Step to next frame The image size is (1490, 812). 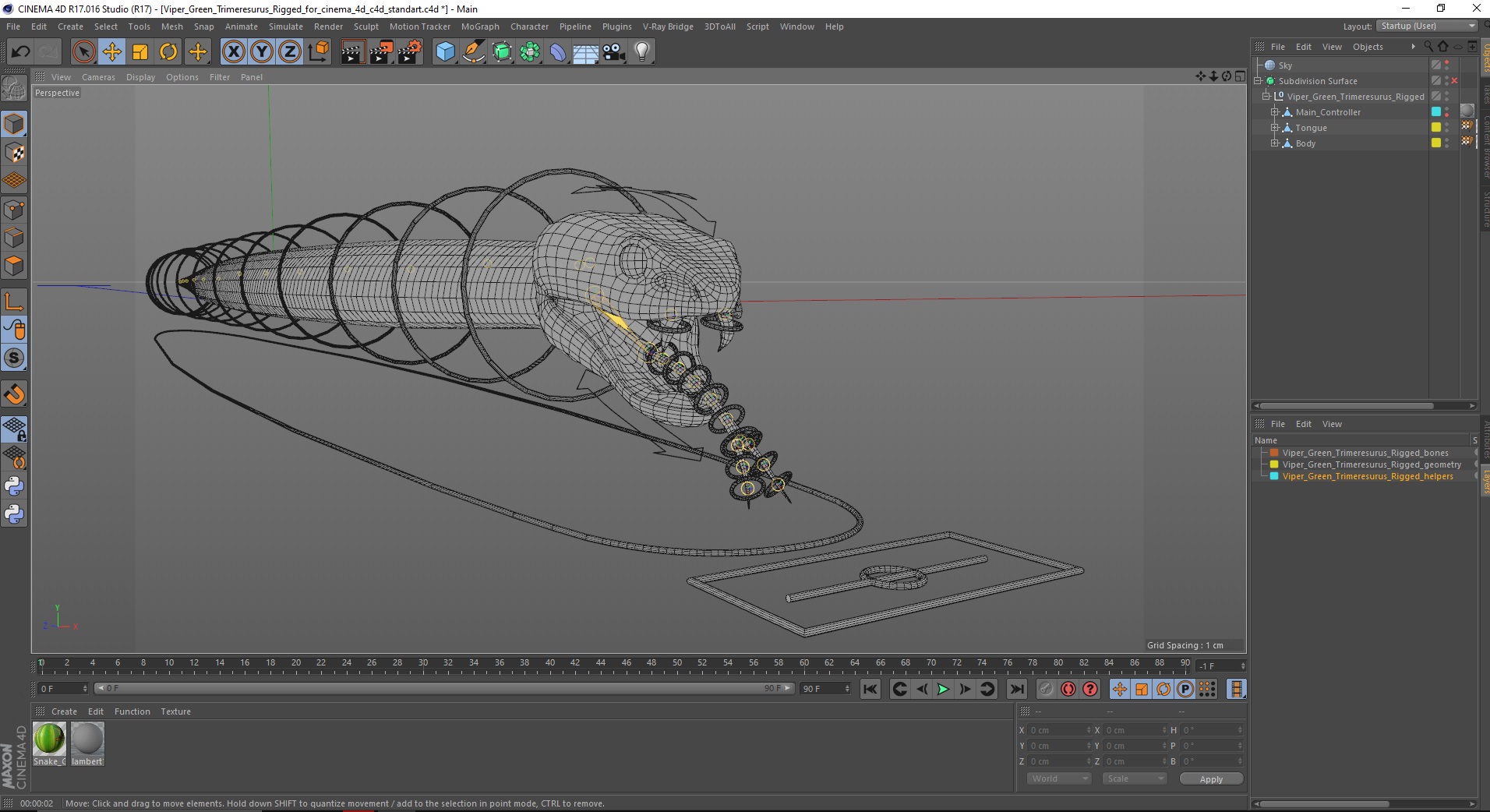965,689
